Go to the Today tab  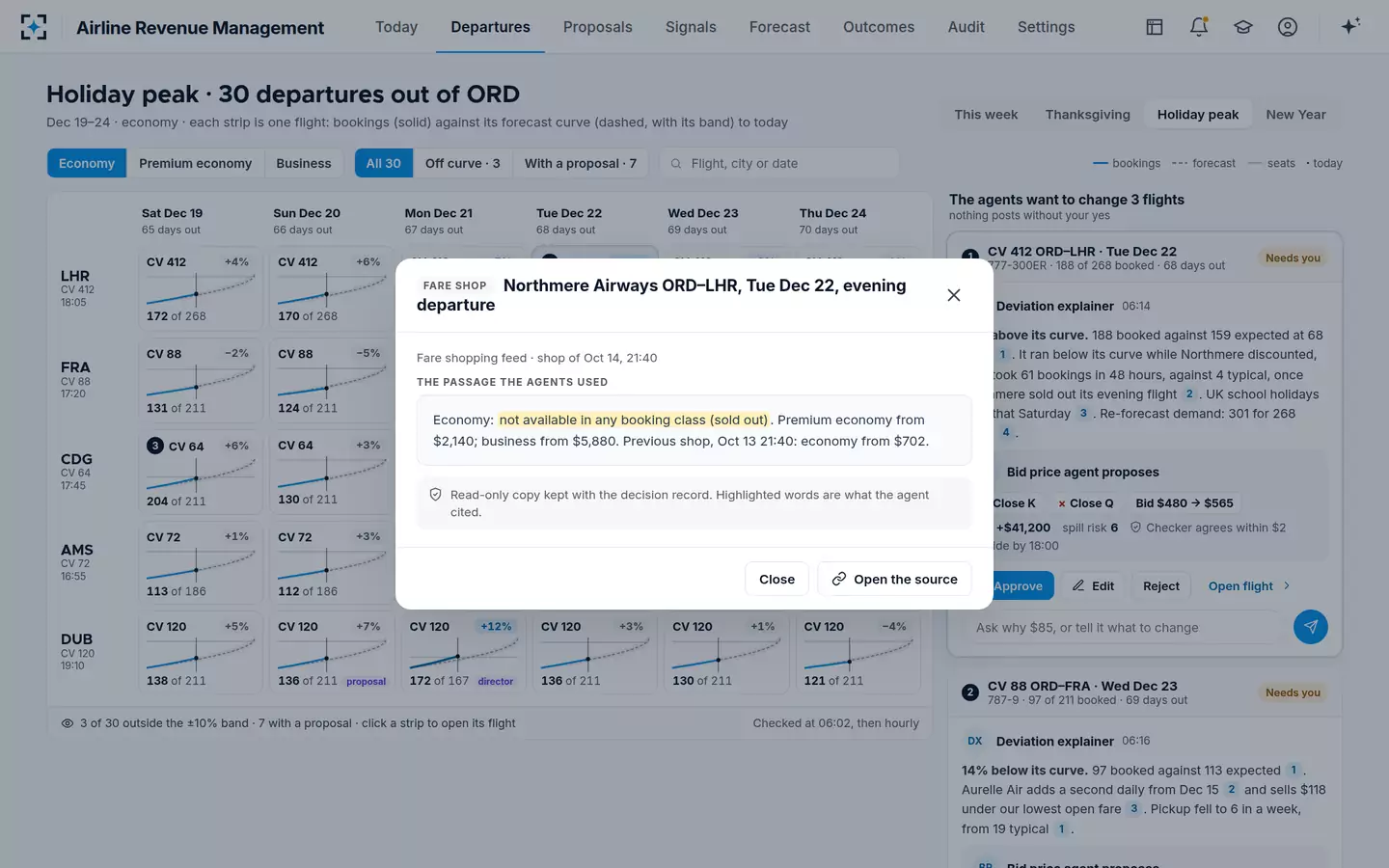[396, 27]
